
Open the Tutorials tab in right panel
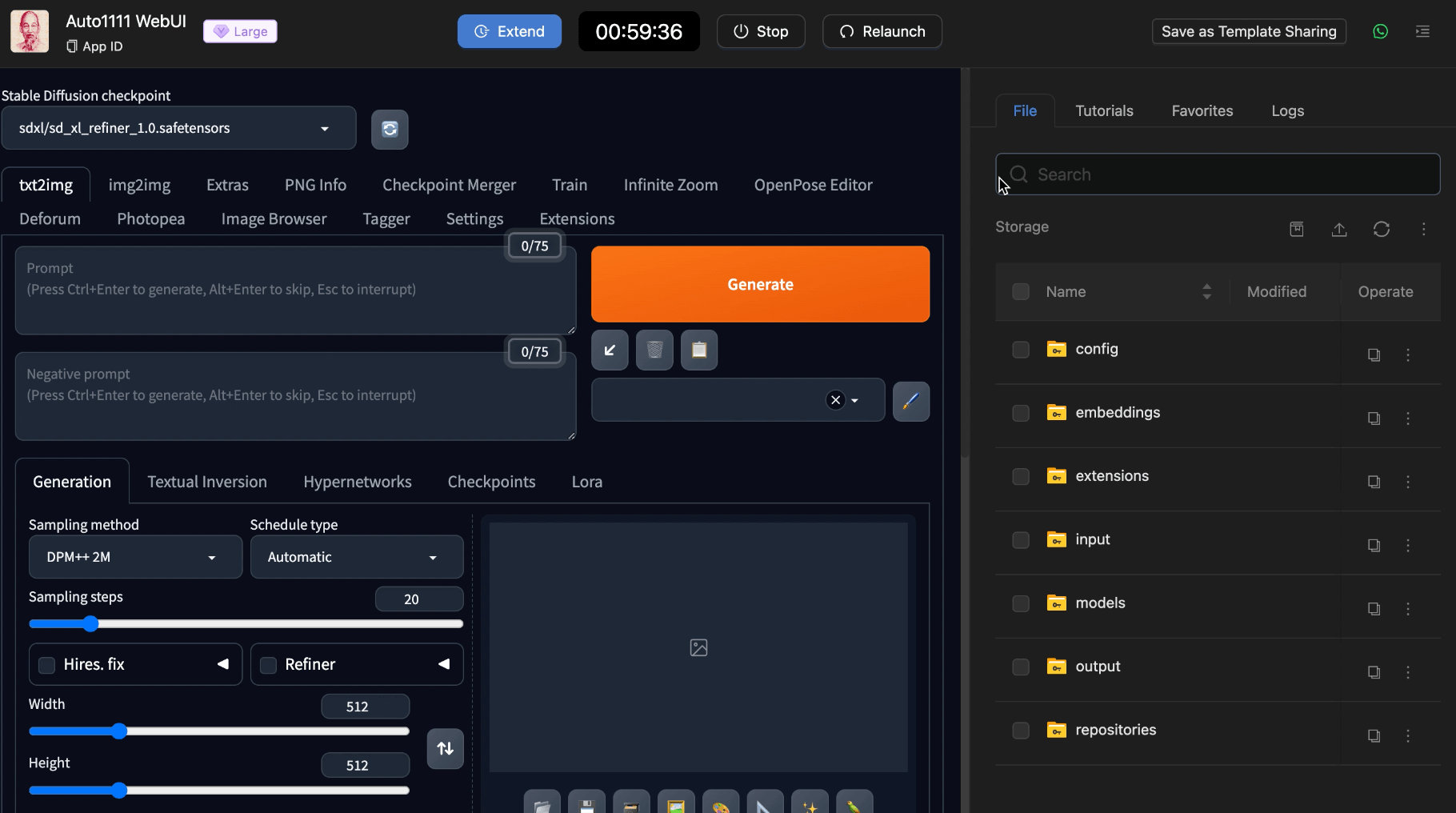coord(1104,110)
